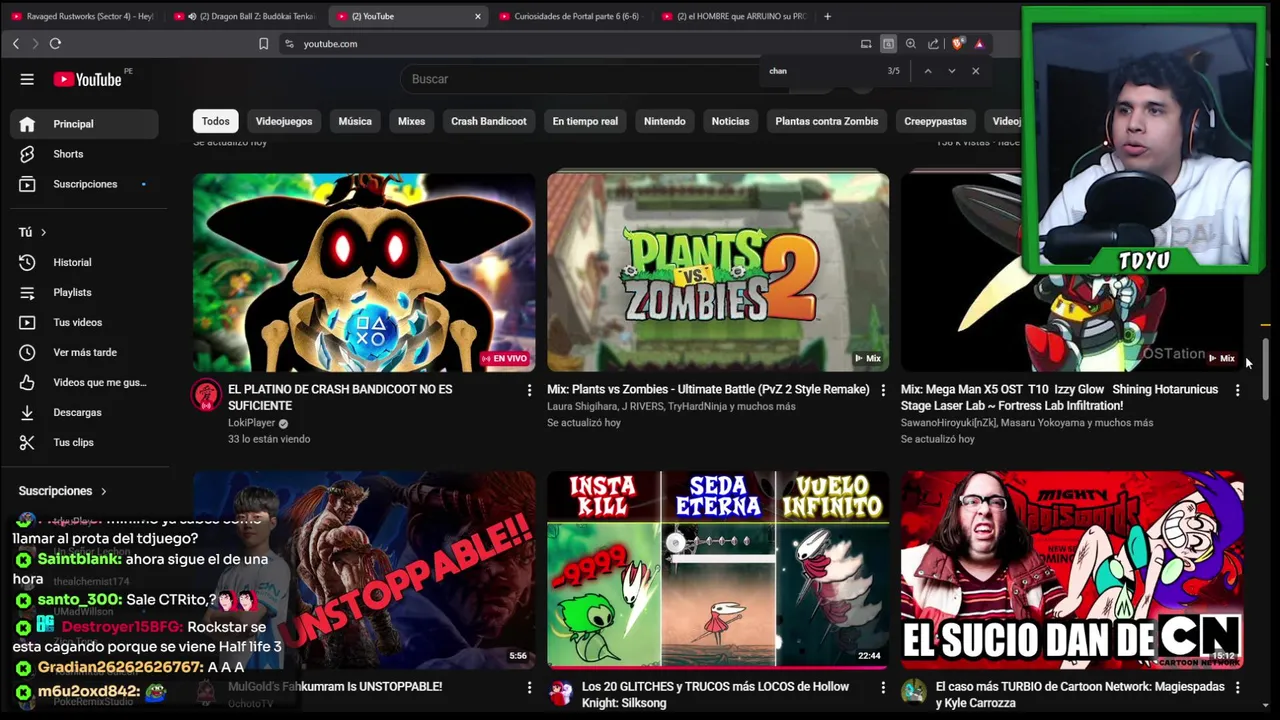Open Tus clips in sidebar
Viewport: 1280px width, 720px height.
click(x=84, y=442)
